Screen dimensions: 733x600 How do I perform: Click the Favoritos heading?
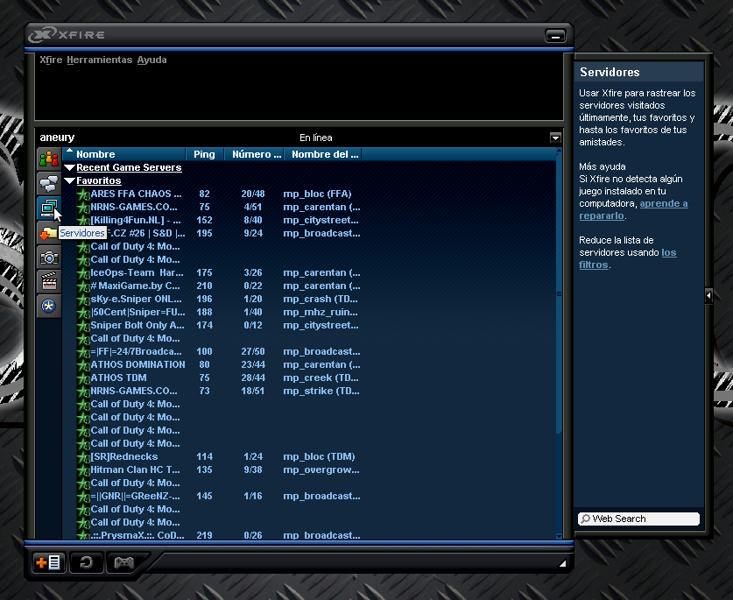pos(99,181)
